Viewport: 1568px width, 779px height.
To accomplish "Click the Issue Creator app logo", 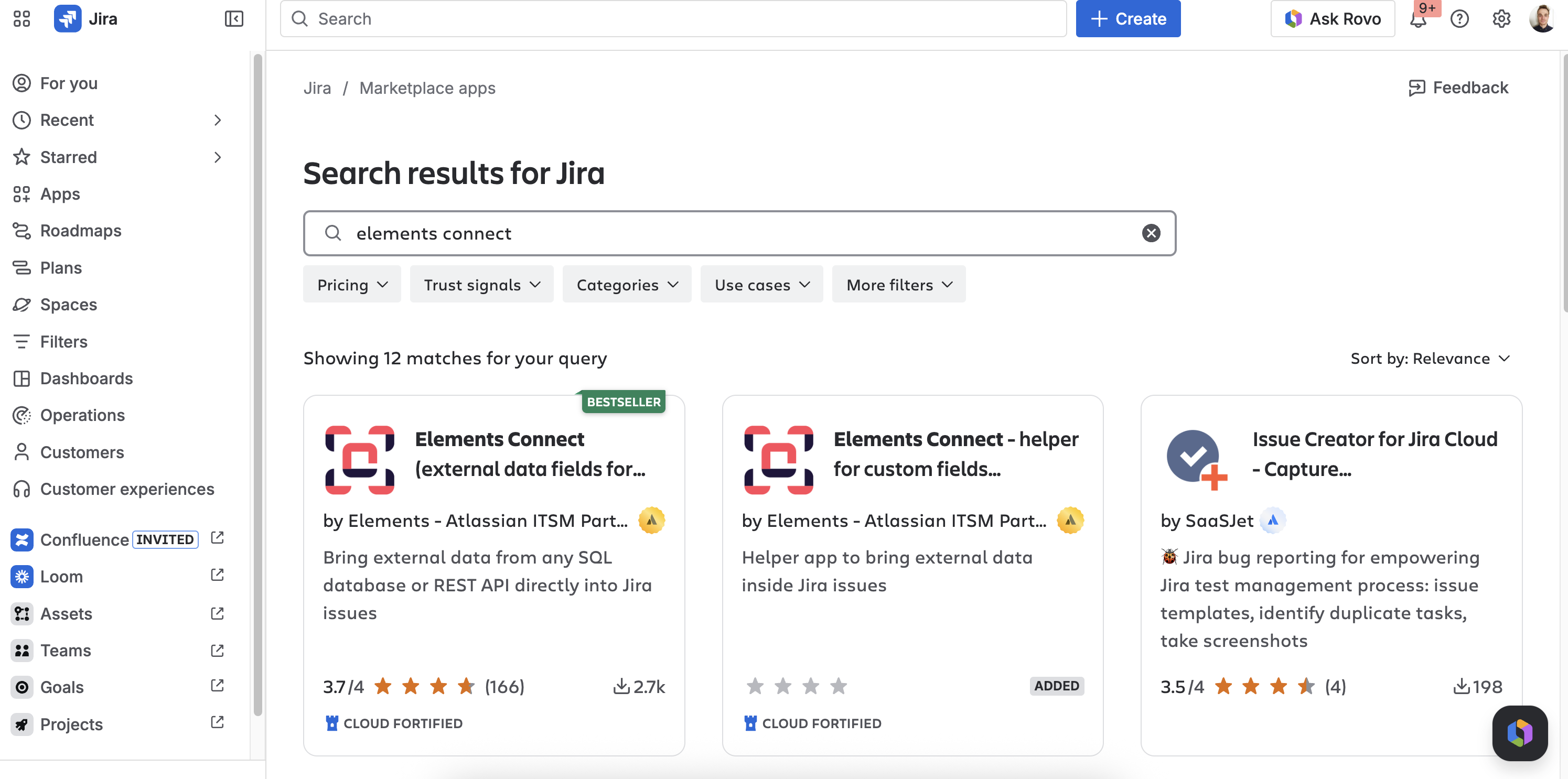I will point(1197,460).
